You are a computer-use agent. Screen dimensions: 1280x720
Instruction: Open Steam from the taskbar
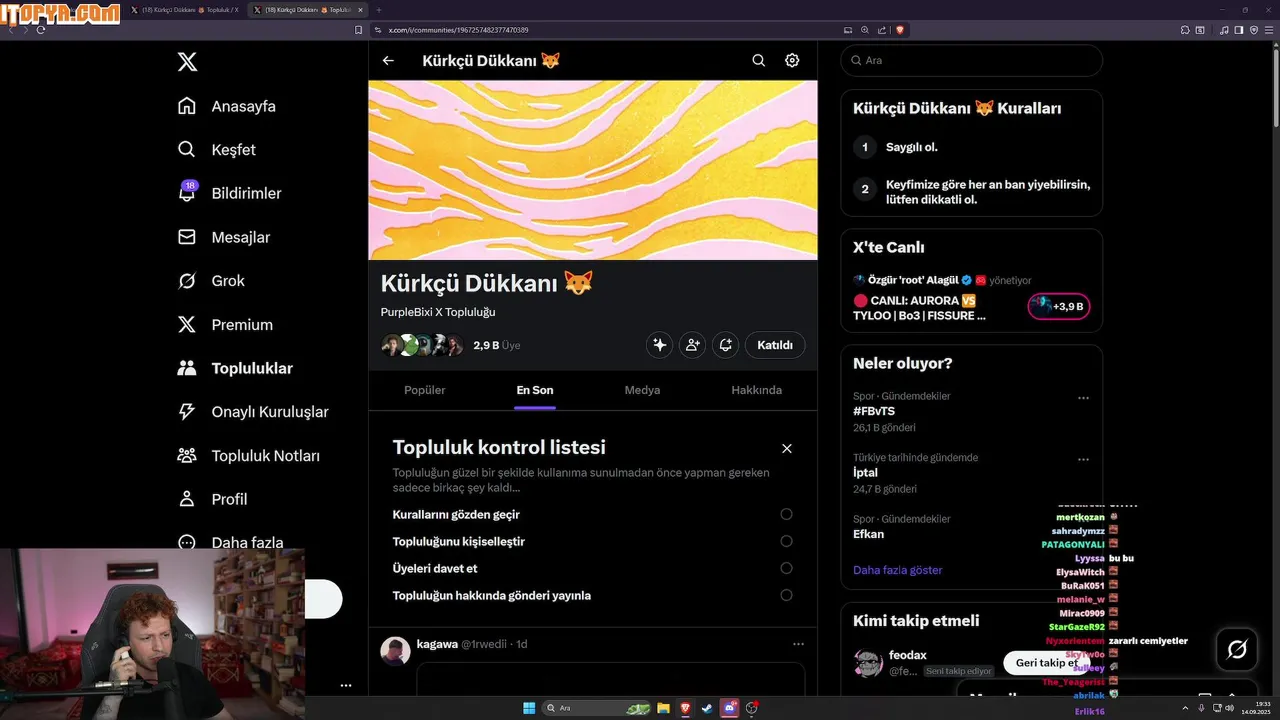[x=708, y=708]
